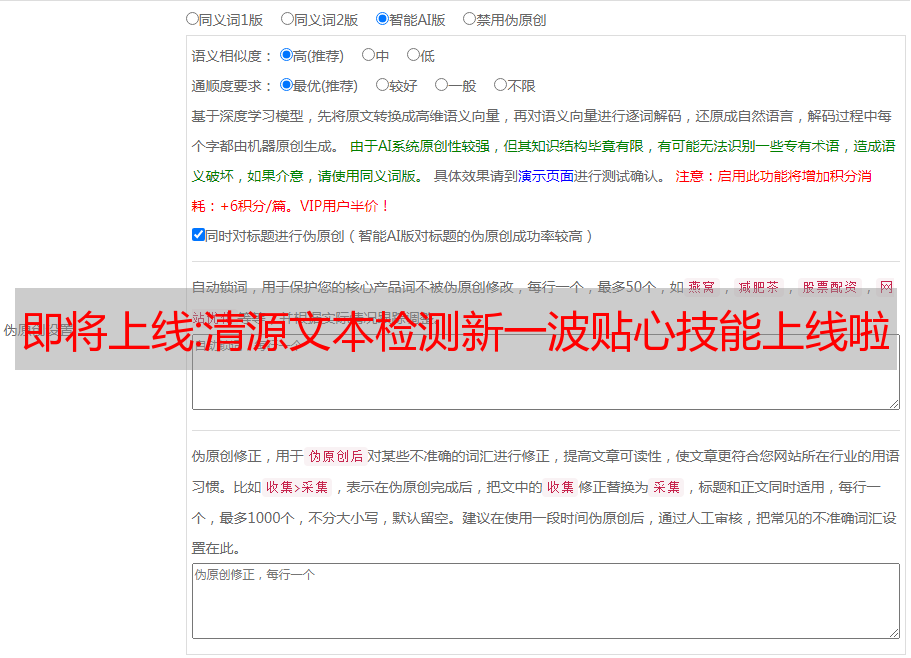Set 通顺度要求 to 较好
This screenshot has width=911, height=658.
[x=382, y=85]
